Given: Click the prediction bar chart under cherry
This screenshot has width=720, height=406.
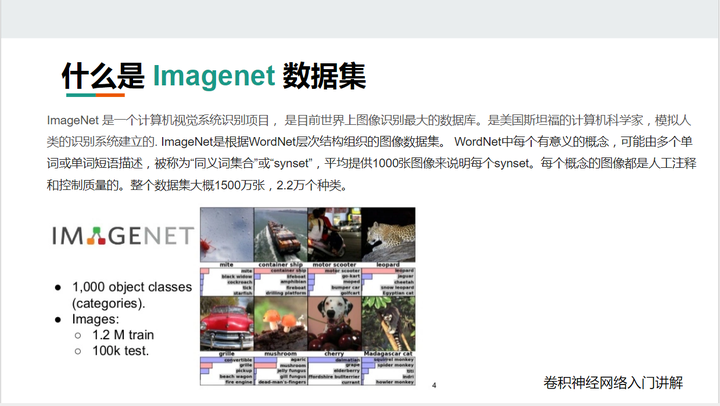Looking at the screenshot, I should click(x=334, y=371).
